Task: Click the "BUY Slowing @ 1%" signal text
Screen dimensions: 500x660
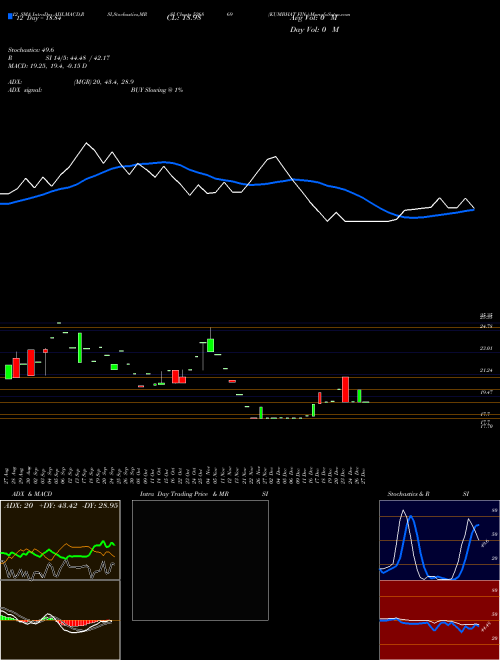Action: [x=157, y=90]
